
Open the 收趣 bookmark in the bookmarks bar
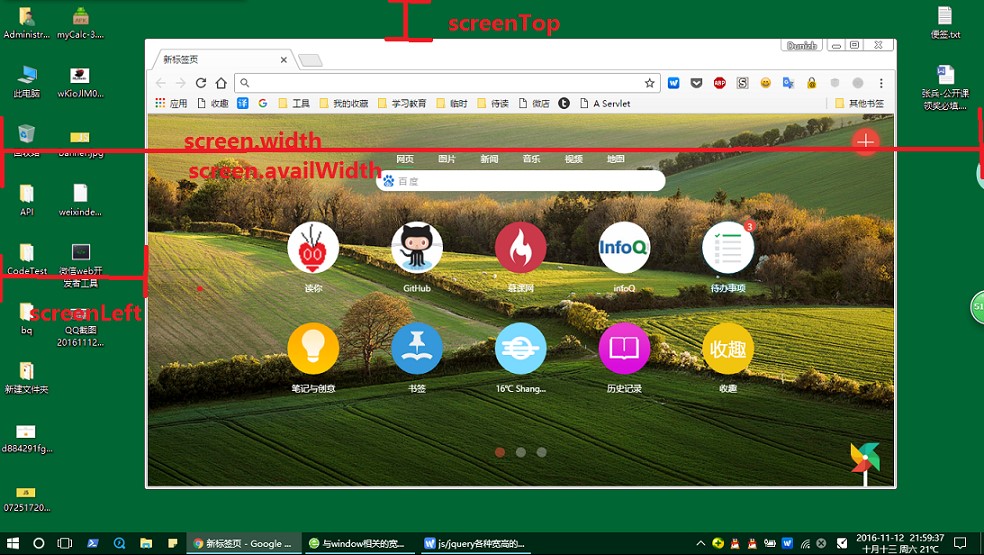tap(213, 104)
